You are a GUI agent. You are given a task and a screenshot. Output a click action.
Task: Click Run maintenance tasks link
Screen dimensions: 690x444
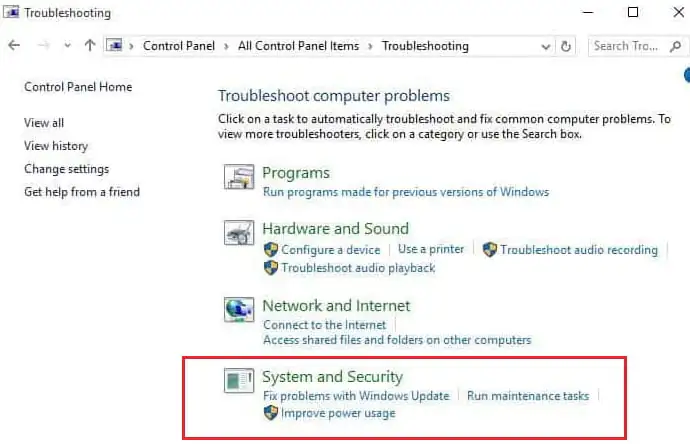(x=528, y=396)
